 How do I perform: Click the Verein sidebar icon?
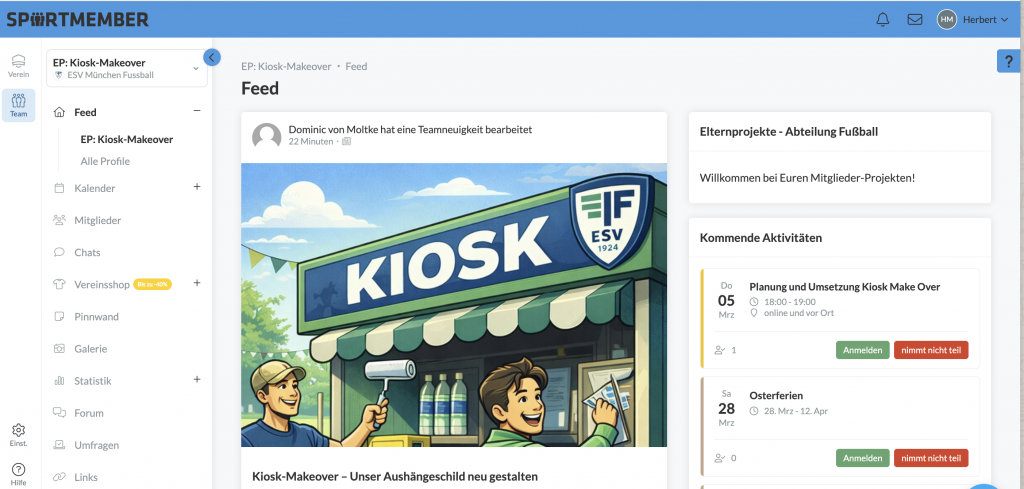tap(19, 66)
